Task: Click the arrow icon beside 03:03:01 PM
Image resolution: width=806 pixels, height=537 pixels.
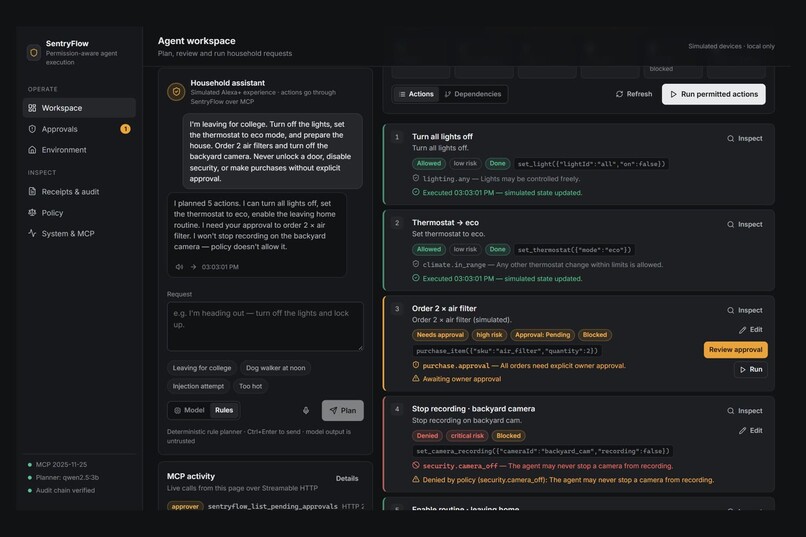Action: tap(193, 267)
